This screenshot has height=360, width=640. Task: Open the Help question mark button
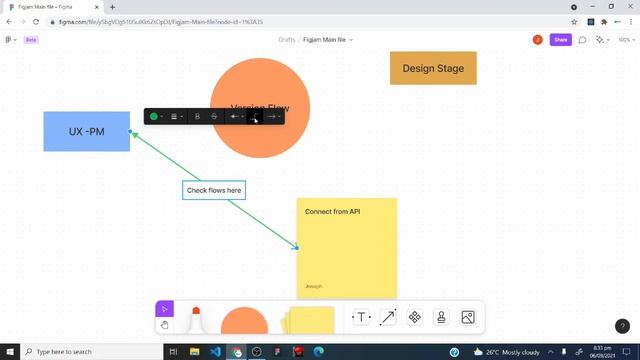coord(622,326)
